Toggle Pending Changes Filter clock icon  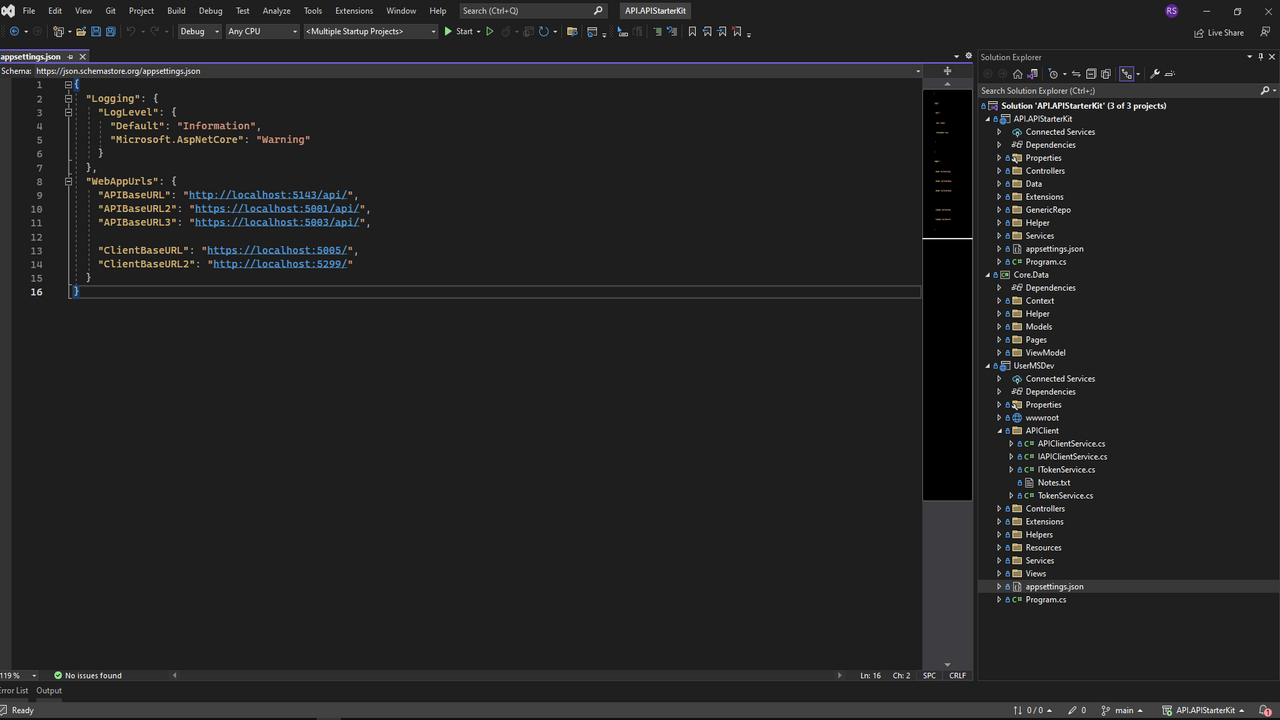click(x=1052, y=74)
